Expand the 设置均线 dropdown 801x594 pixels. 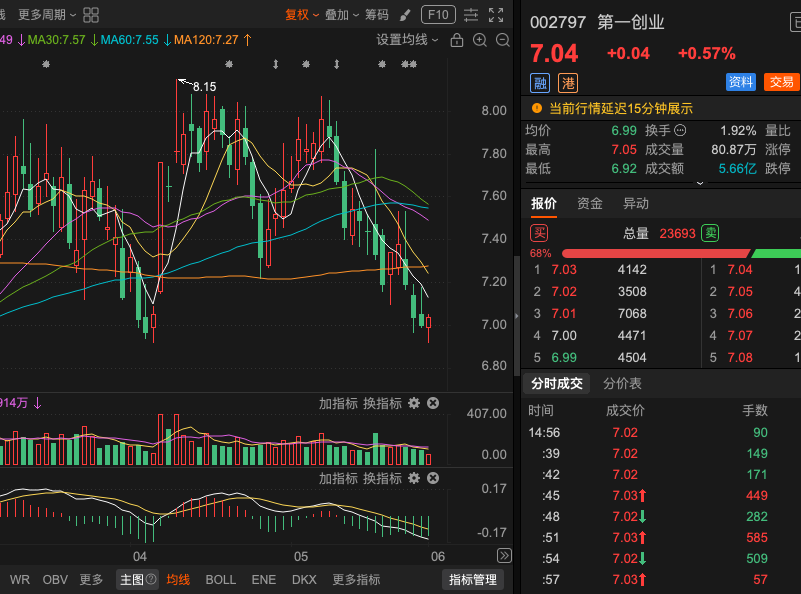[407, 40]
